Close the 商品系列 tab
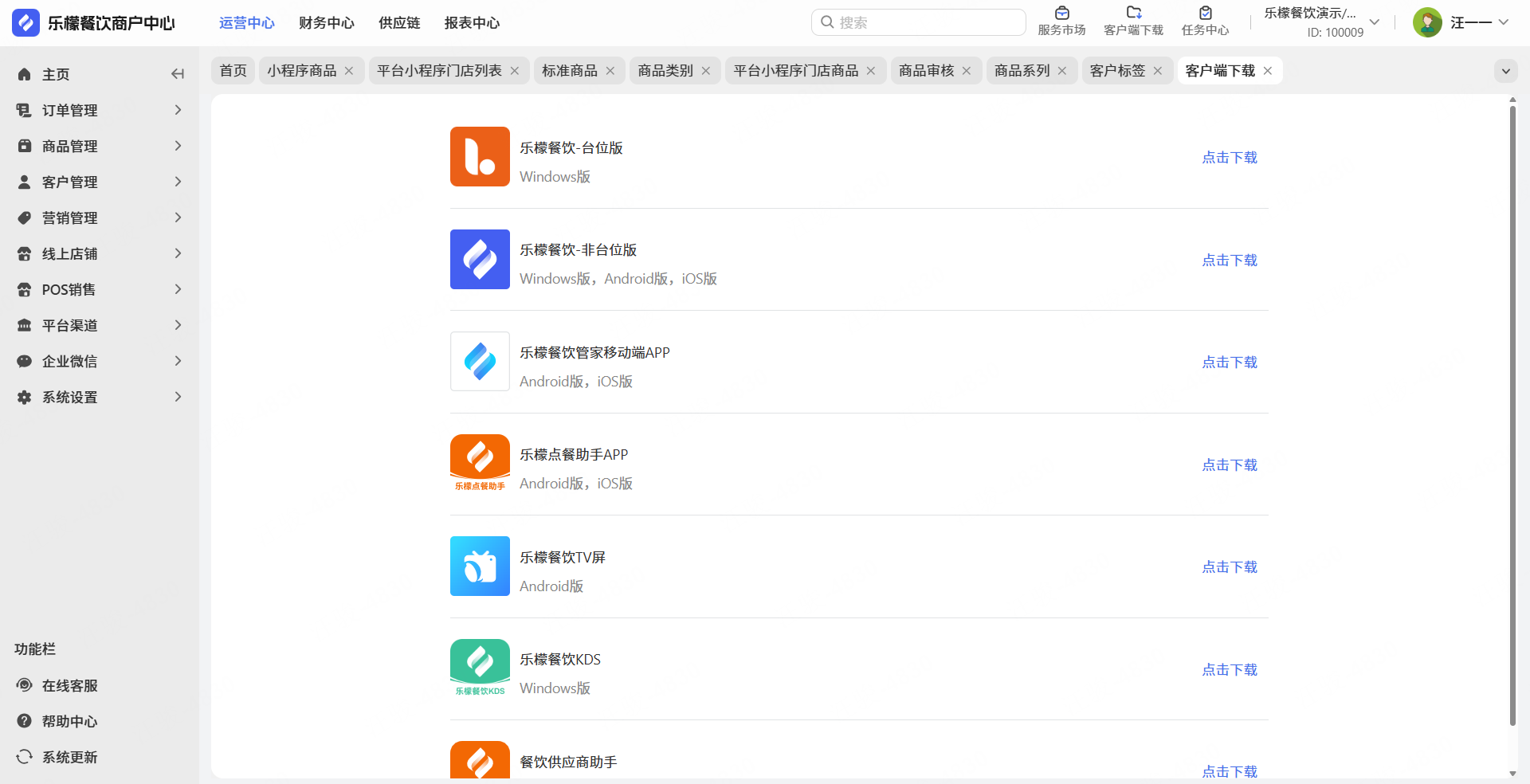Image resolution: width=1530 pixels, height=784 pixels. tap(1062, 71)
